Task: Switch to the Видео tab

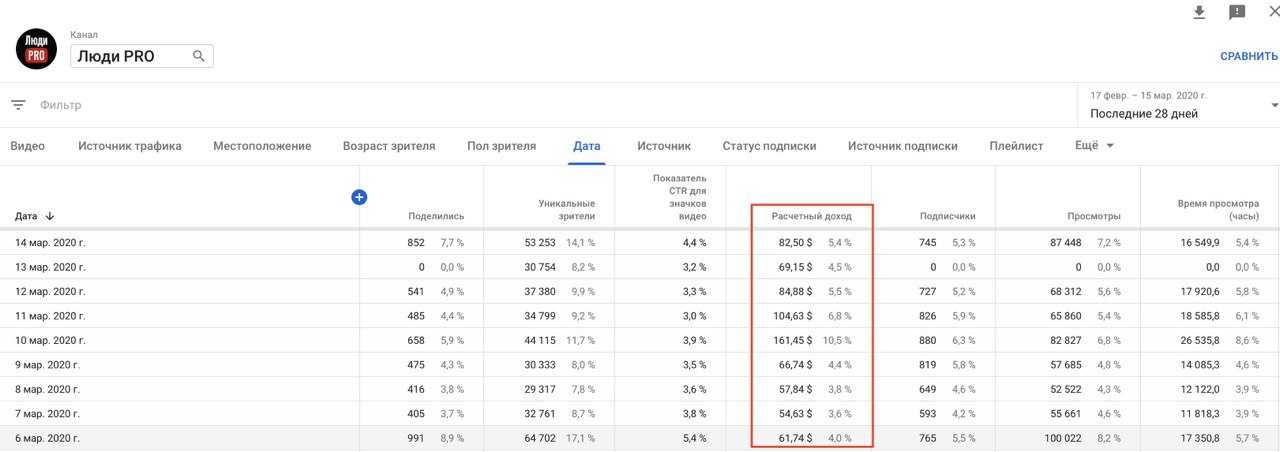Action: tap(28, 146)
